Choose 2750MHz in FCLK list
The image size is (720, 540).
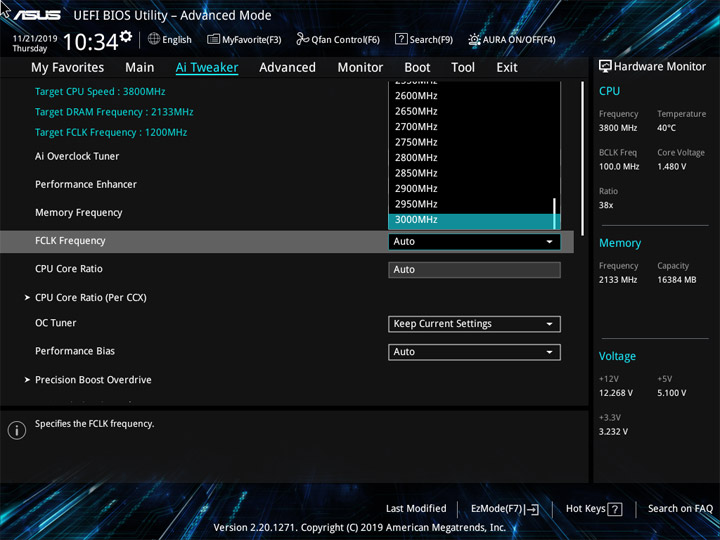pyautogui.click(x=471, y=142)
